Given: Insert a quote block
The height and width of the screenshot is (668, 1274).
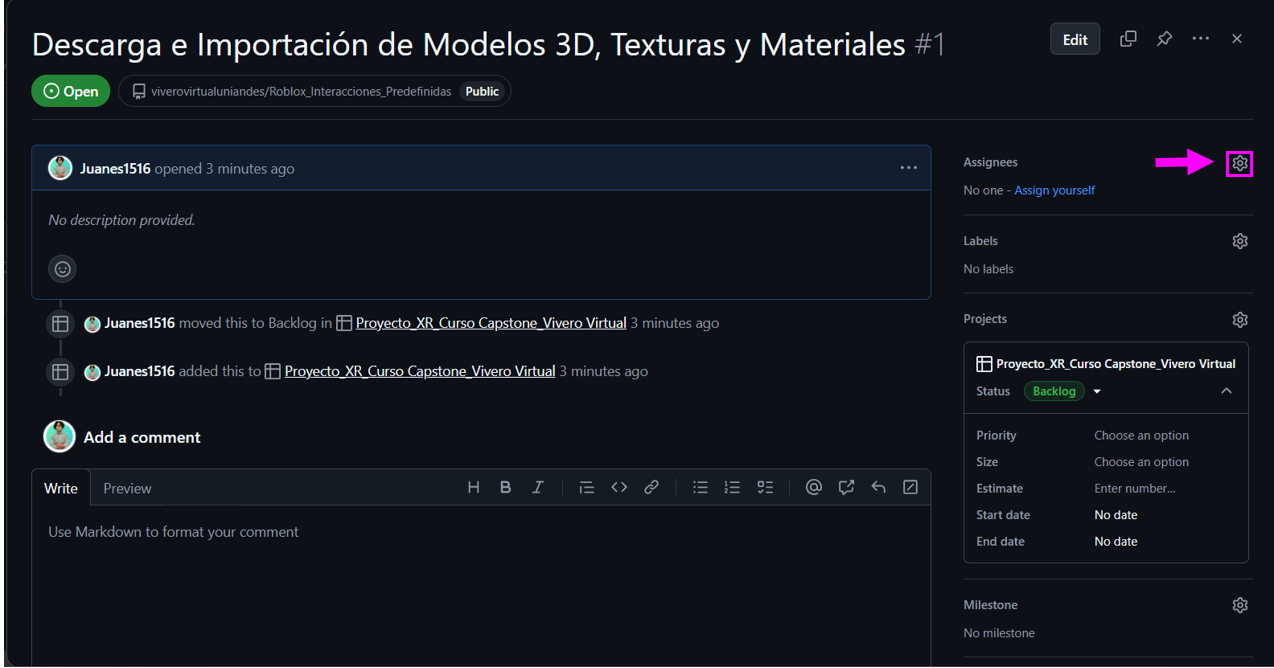Looking at the screenshot, I should pyautogui.click(x=587, y=487).
